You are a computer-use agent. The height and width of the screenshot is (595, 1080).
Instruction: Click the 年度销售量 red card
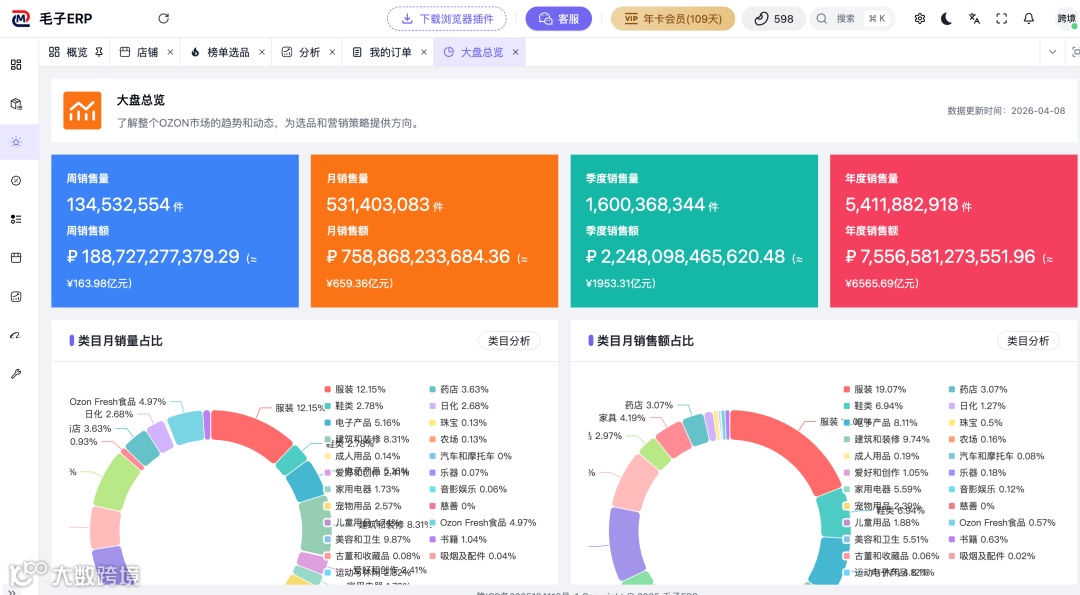pos(954,231)
